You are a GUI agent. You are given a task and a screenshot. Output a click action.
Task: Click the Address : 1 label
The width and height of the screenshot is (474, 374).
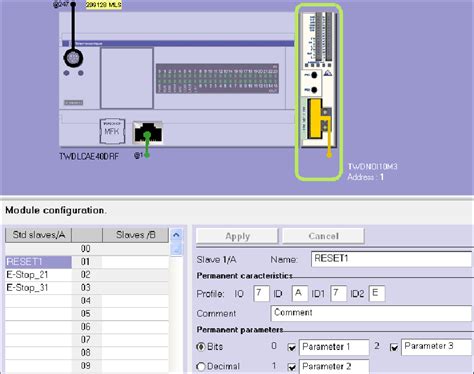pos(365,177)
